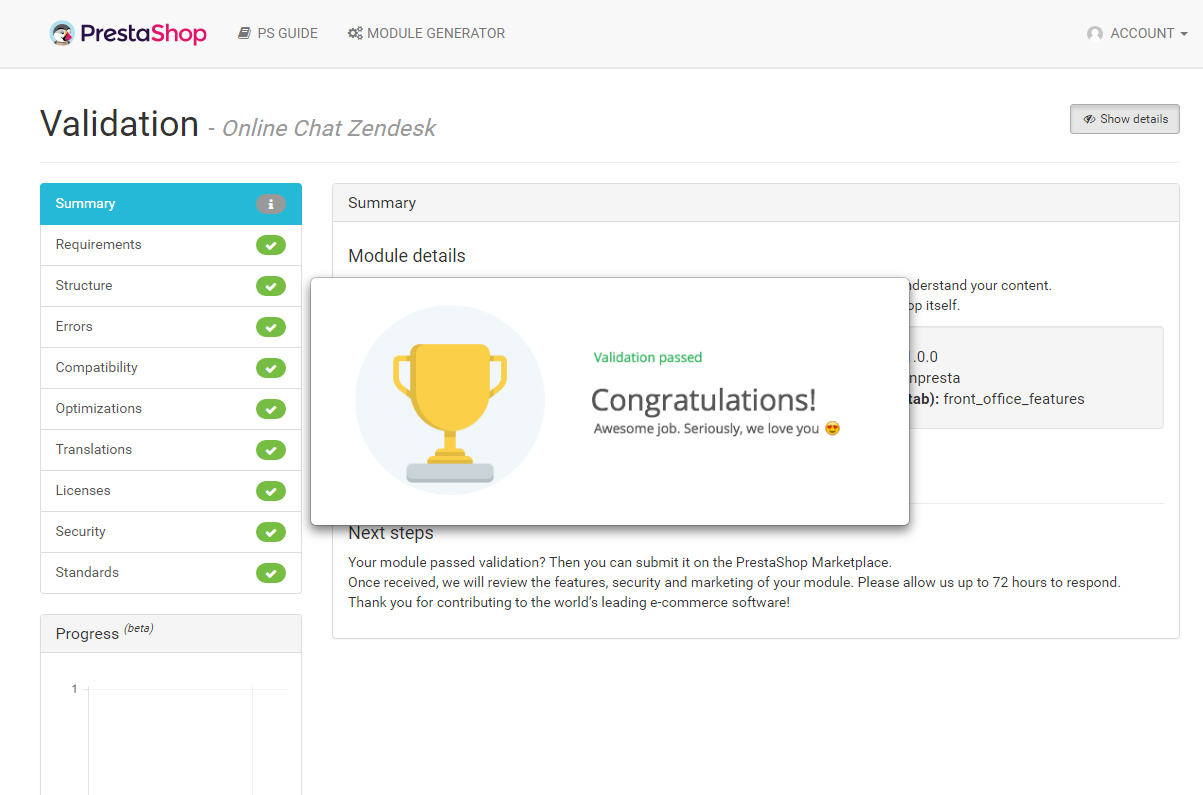Image resolution: width=1203 pixels, height=795 pixels.
Task: Open the Module Generator link
Action: [426, 33]
